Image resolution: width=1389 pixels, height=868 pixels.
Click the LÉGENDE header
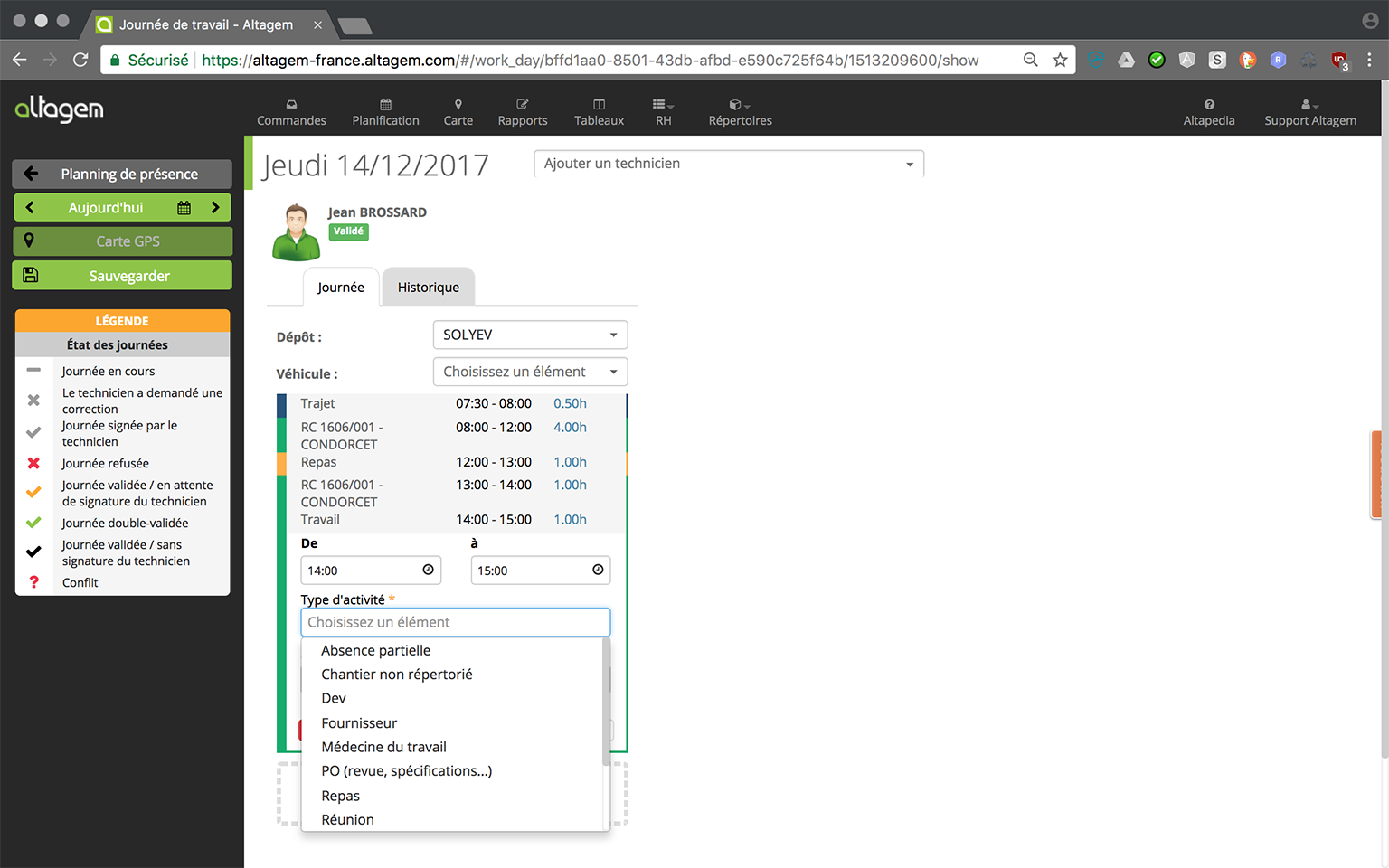[122, 321]
